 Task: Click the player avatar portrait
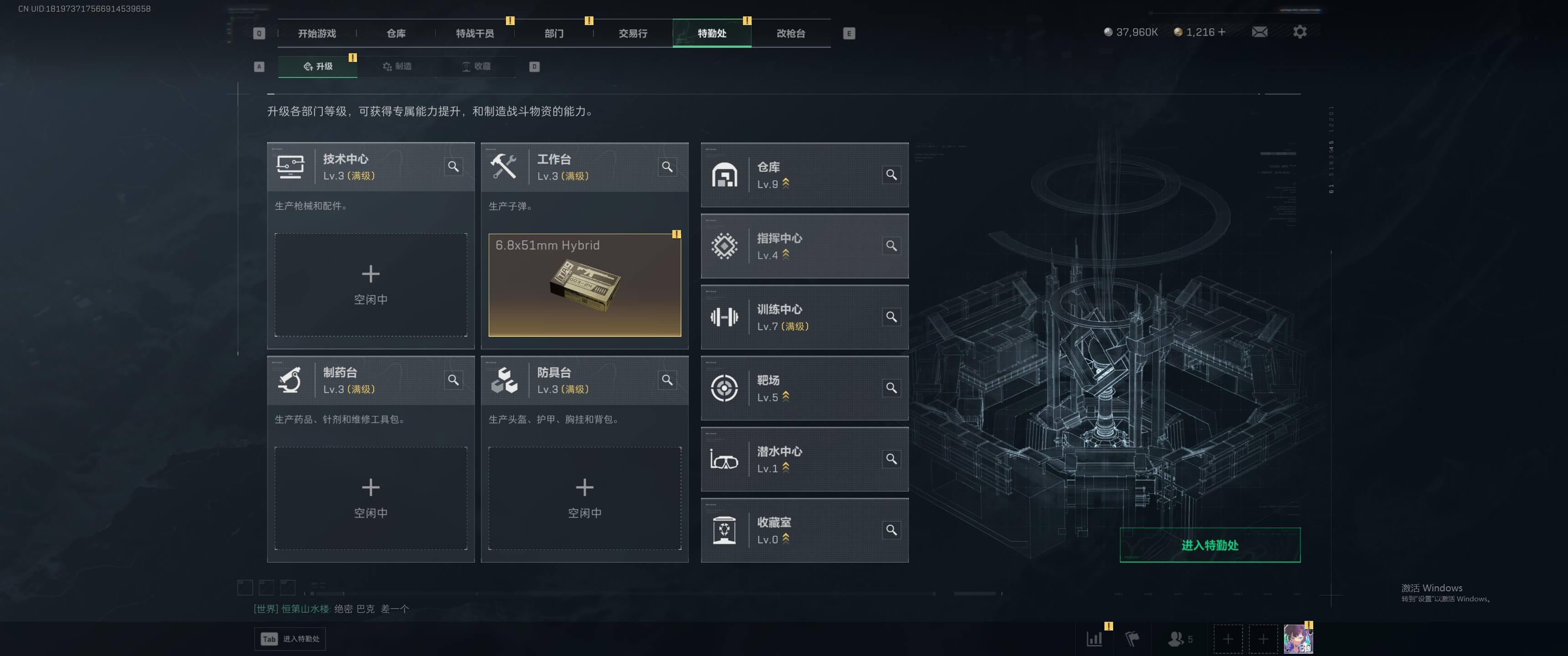(x=1298, y=639)
